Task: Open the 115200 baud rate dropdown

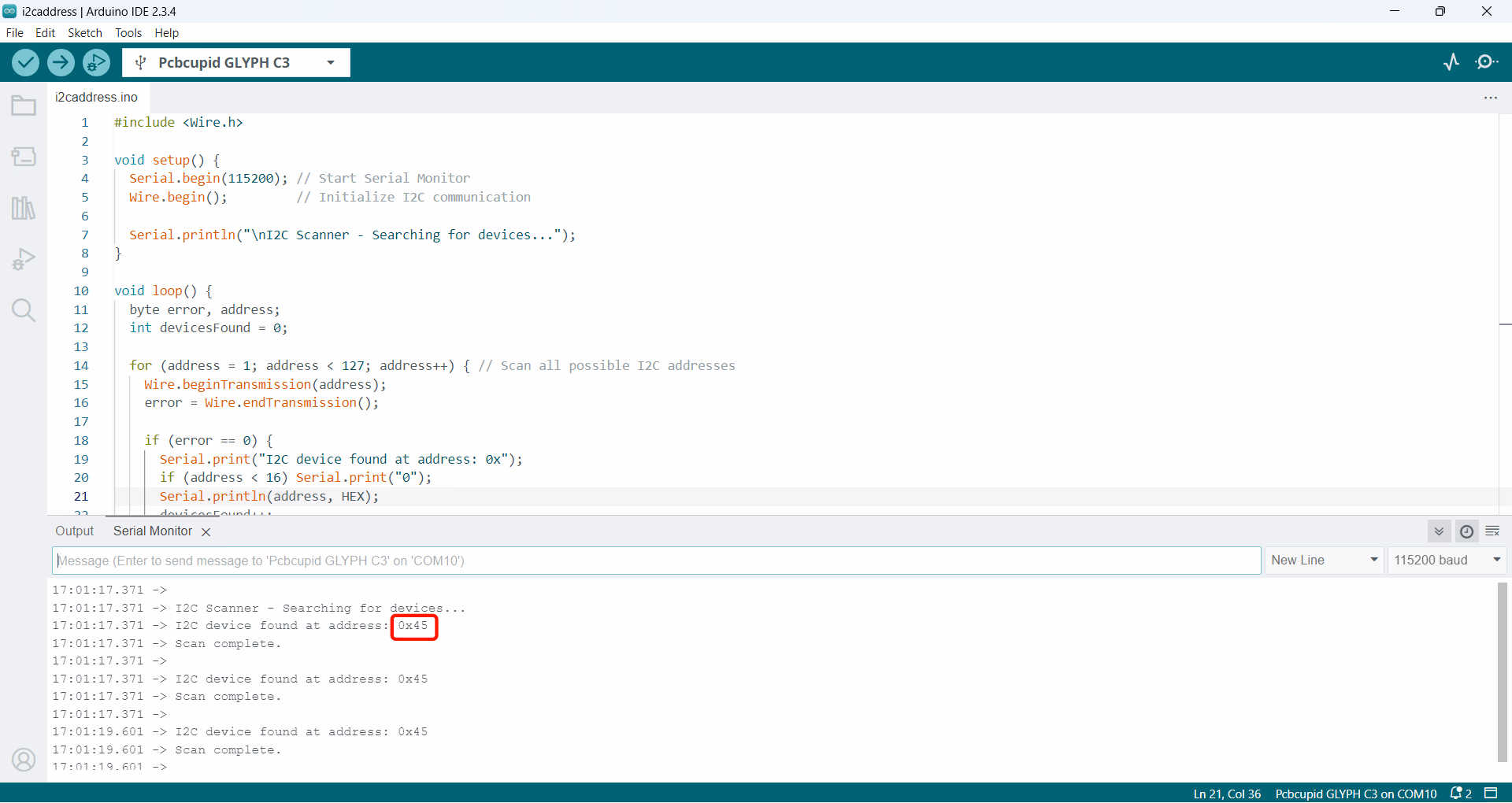Action: pyautogui.click(x=1447, y=560)
